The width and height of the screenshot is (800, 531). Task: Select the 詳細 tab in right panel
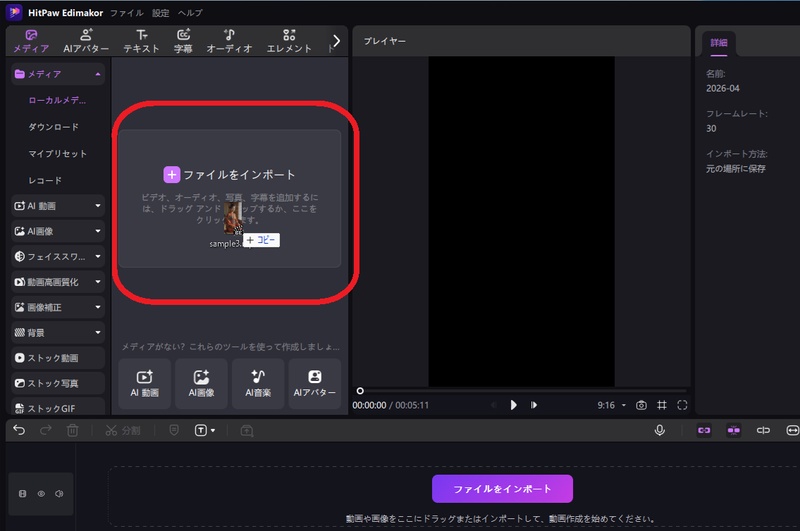coord(719,43)
